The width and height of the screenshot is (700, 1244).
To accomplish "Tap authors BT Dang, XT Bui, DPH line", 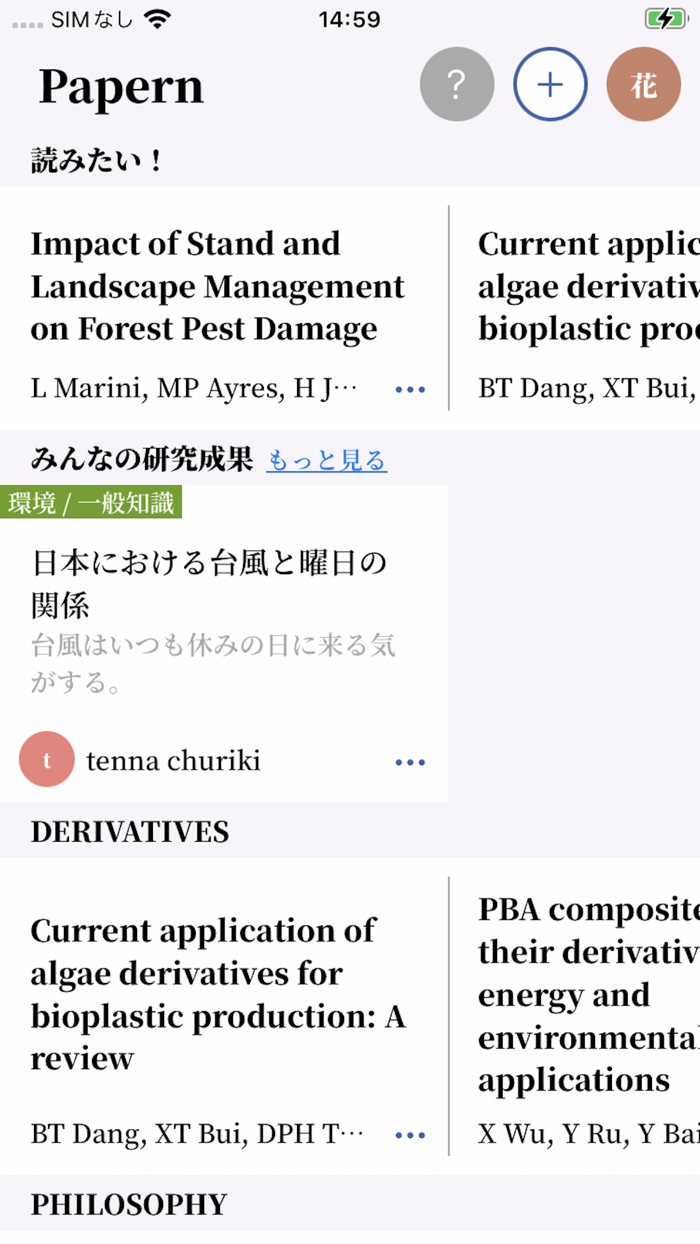I will coord(197,1134).
